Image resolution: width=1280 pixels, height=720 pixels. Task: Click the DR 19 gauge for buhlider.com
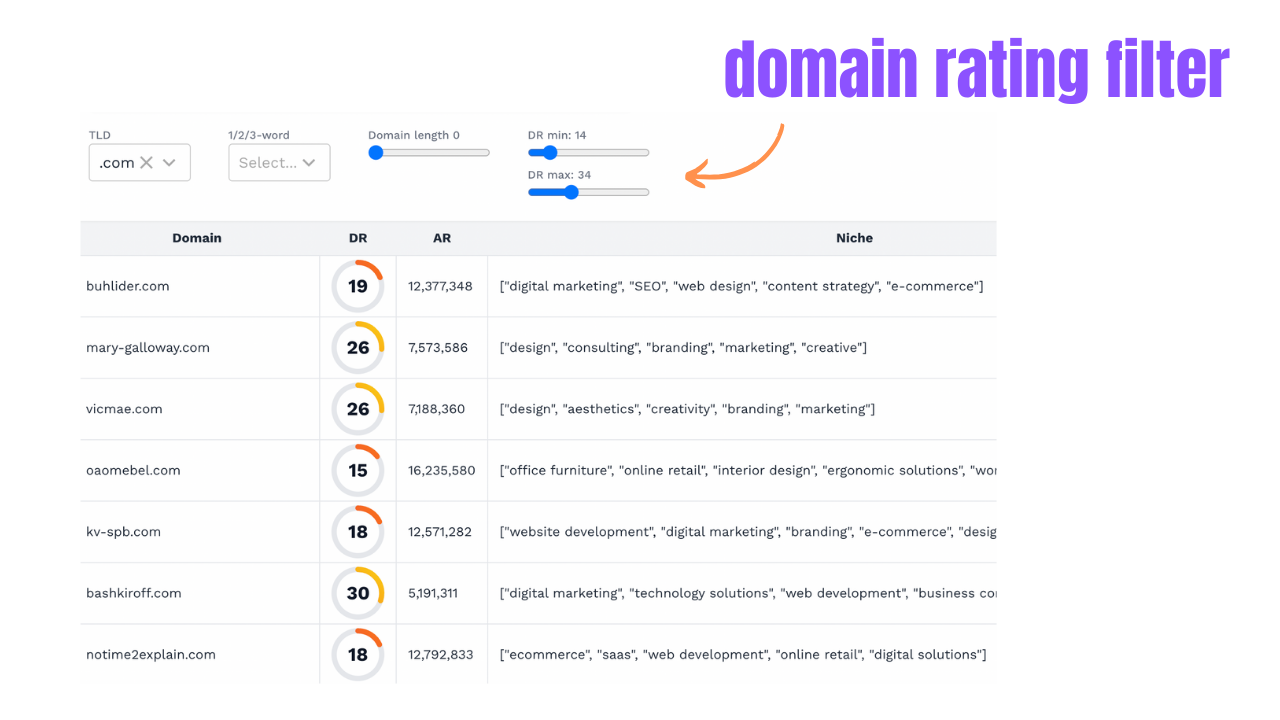click(358, 286)
